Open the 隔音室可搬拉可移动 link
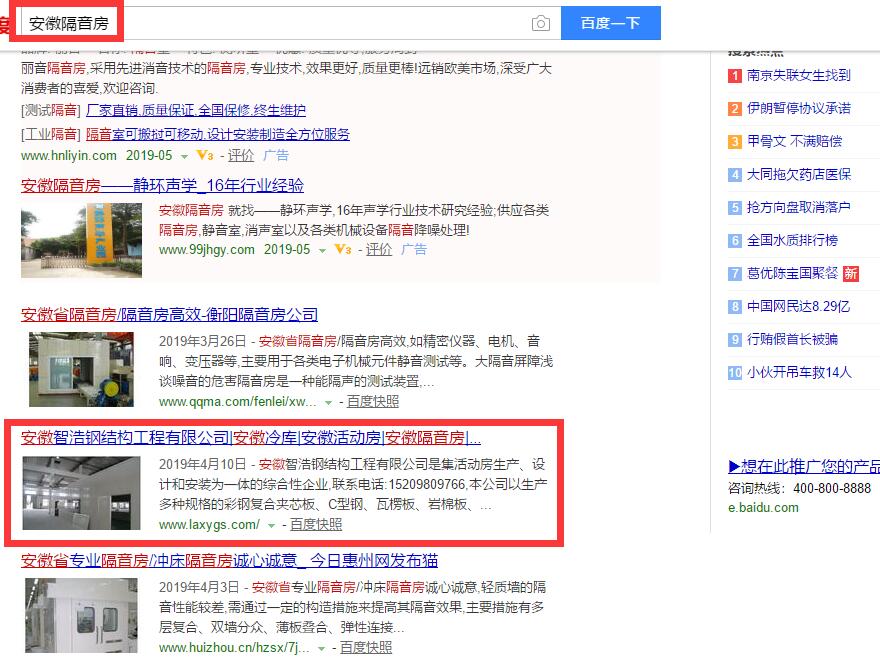The width and height of the screenshot is (880, 661). 218,135
